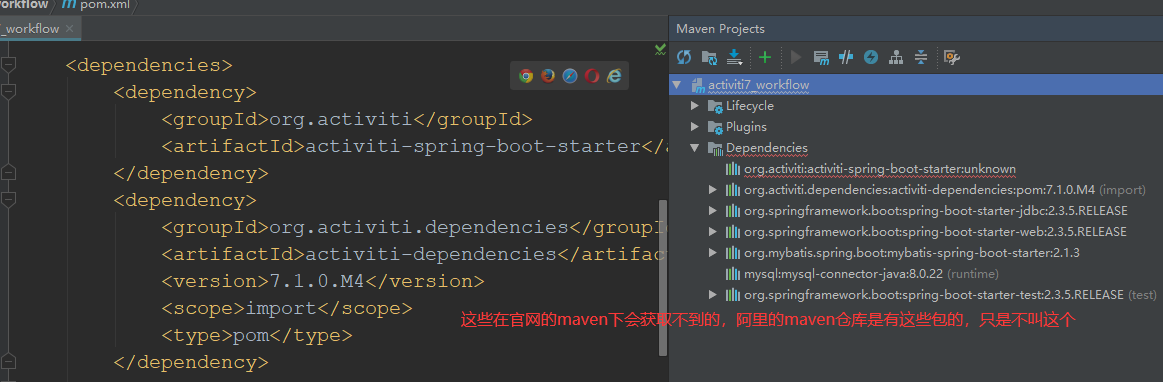Click org.activiti.dependencies groupId text
Screen dimensions: 1163x382
tap(418, 227)
